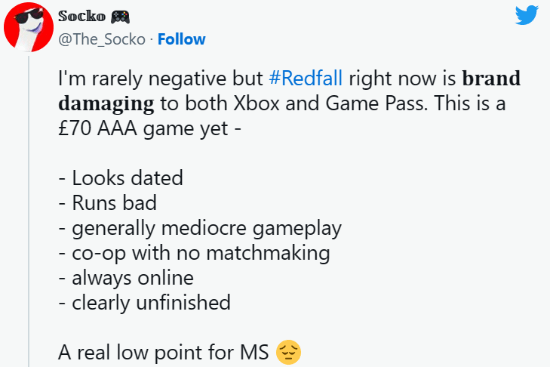Open the #Redfall hashtag link
This screenshot has width=550, height=367.
[306, 78]
